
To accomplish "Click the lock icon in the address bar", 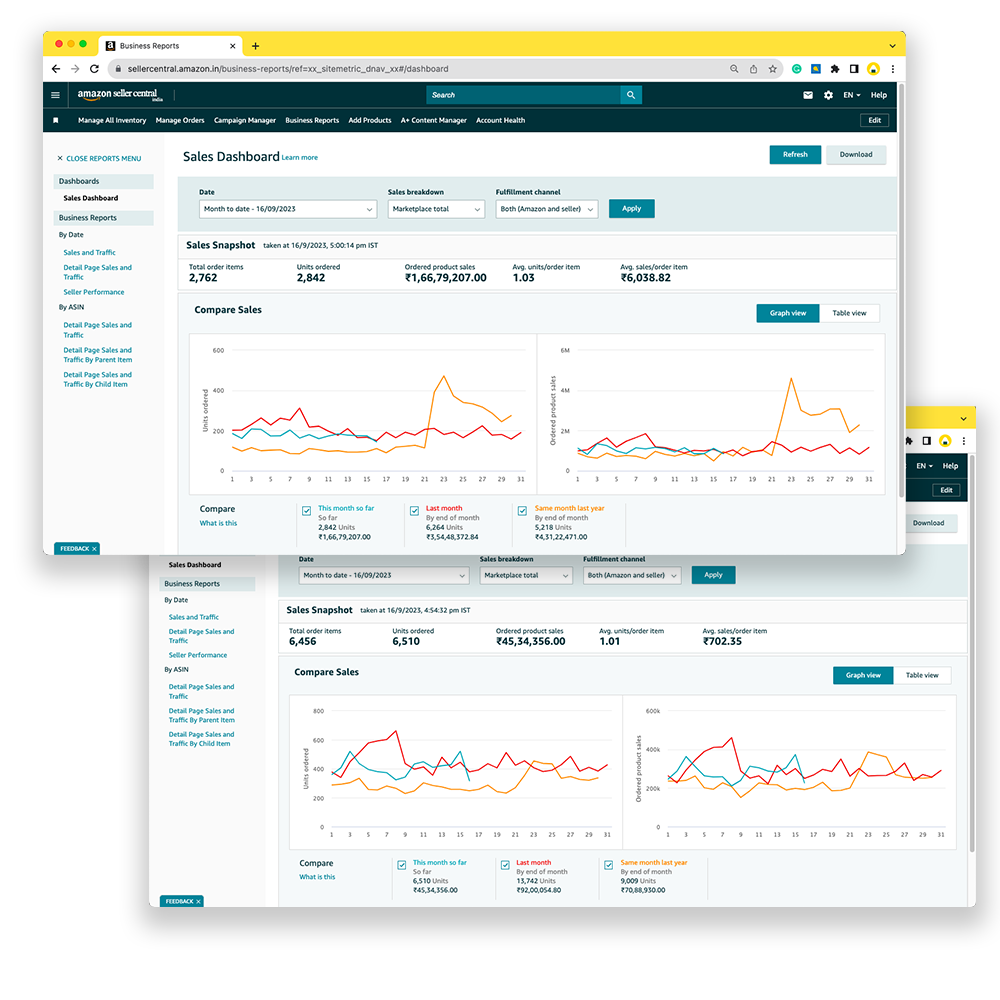I will click(118, 69).
